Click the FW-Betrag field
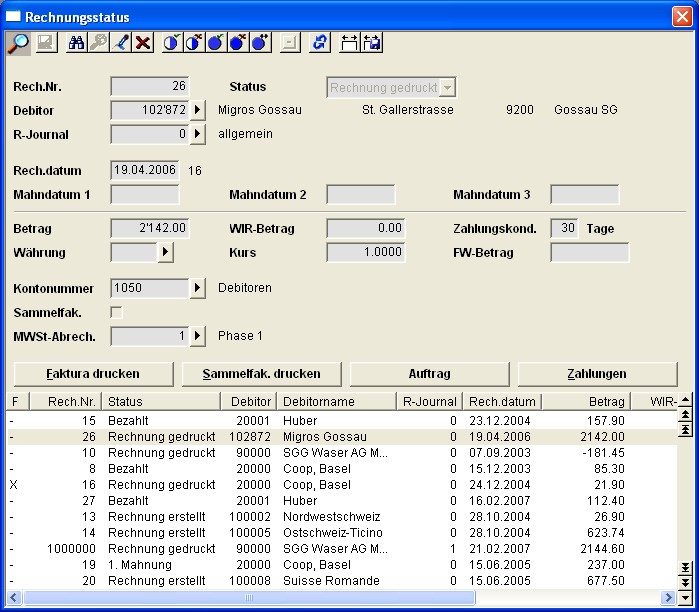Viewport: 699px width, 612px height. 590,252
